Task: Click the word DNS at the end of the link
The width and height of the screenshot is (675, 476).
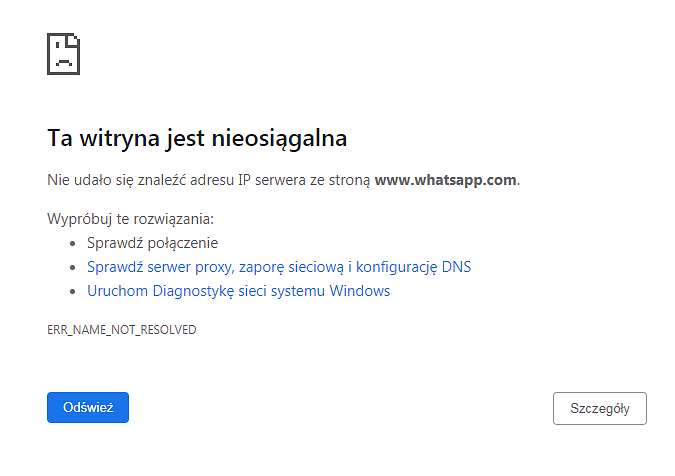Action: pyautogui.click(x=456, y=267)
